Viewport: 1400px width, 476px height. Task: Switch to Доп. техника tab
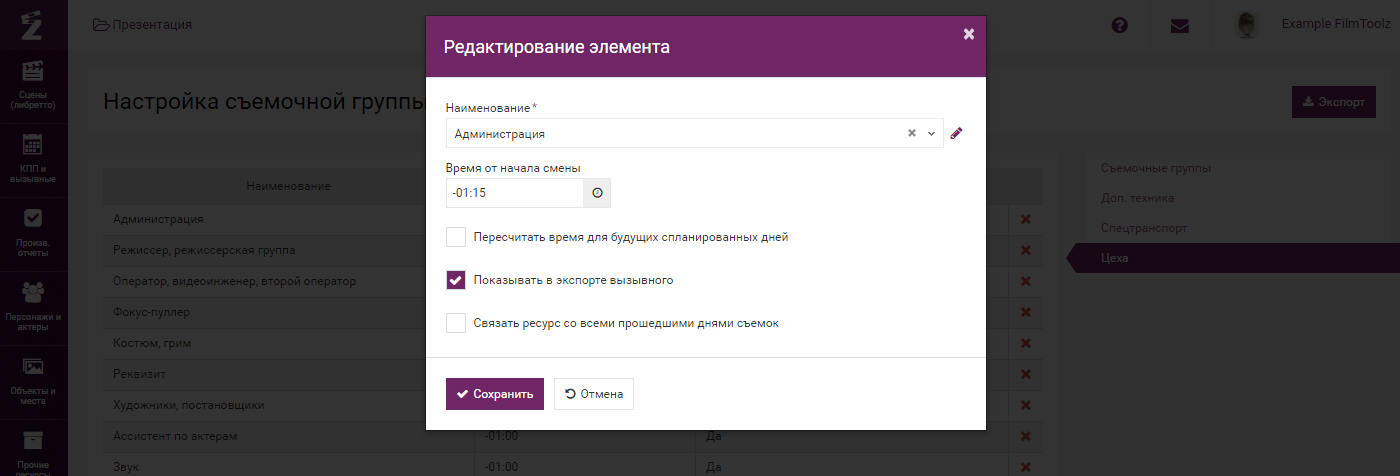pos(1137,198)
